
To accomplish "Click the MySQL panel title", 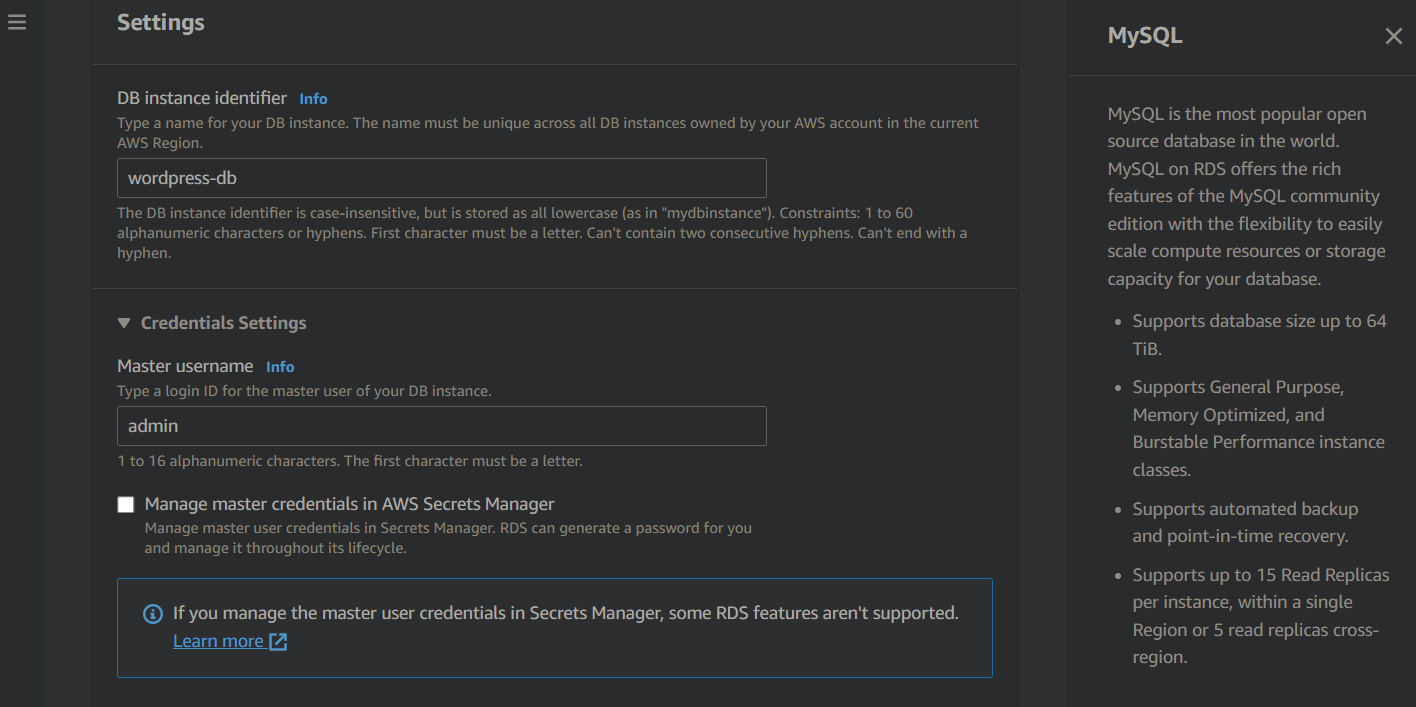I will coord(1145,36).
